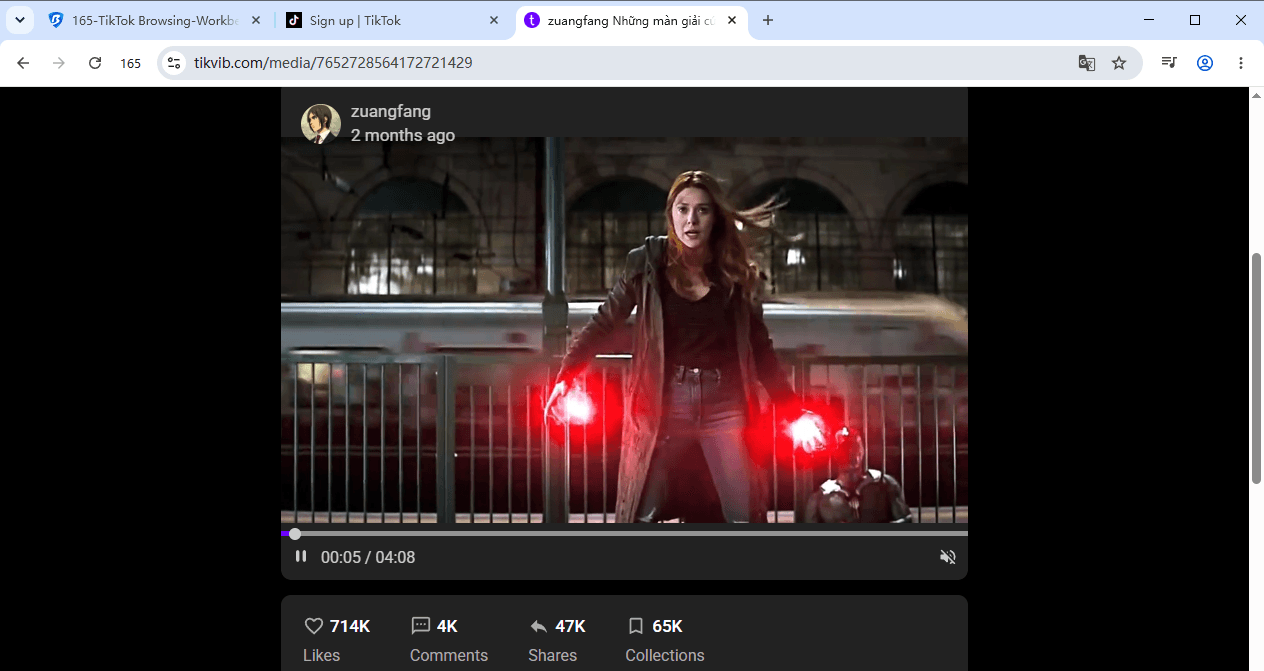The image size is (1264, 671).
Task: Click the 165 label beside reload
Action: [130, 63]
